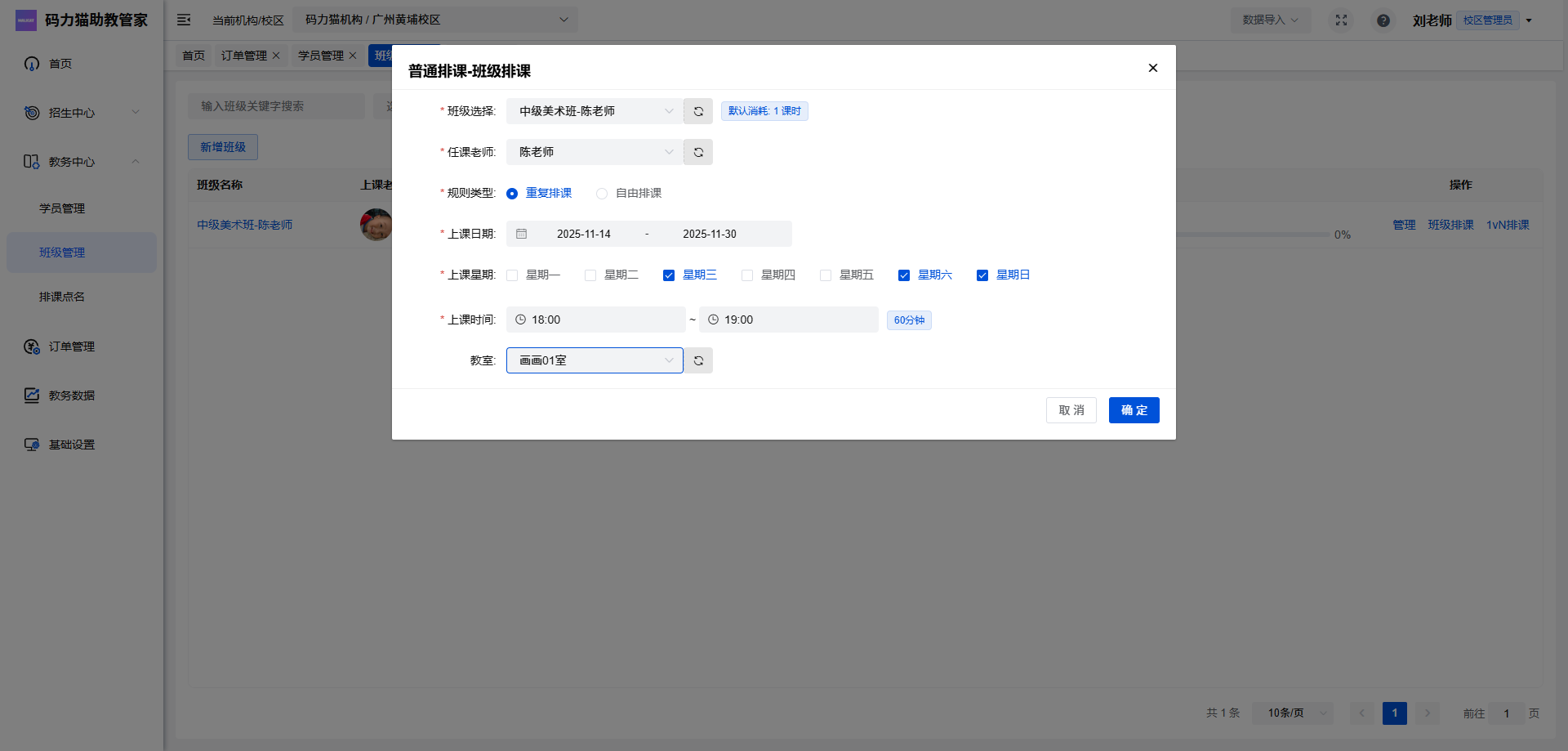Open the 任课老师 dropdown
Image resolution: width=1568 pixels, height=751 pixels.
594,152
